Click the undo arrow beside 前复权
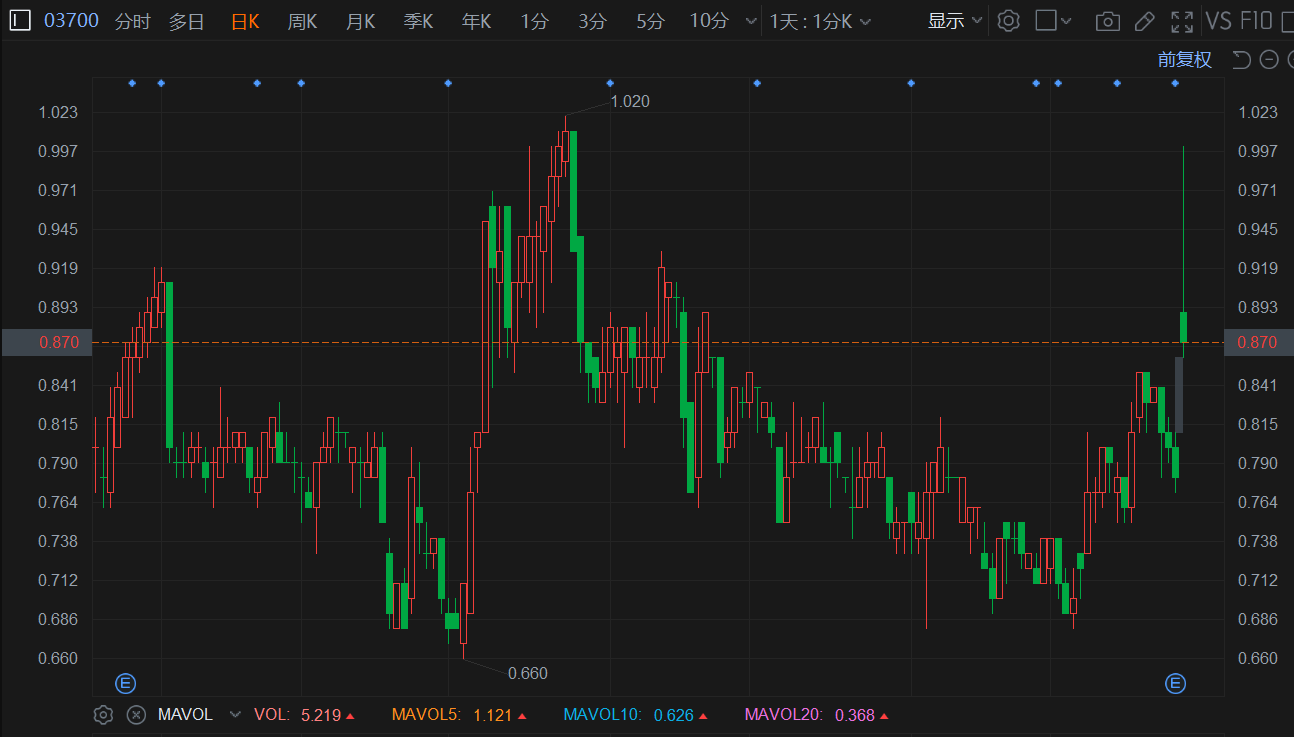 pos(1242,60)
